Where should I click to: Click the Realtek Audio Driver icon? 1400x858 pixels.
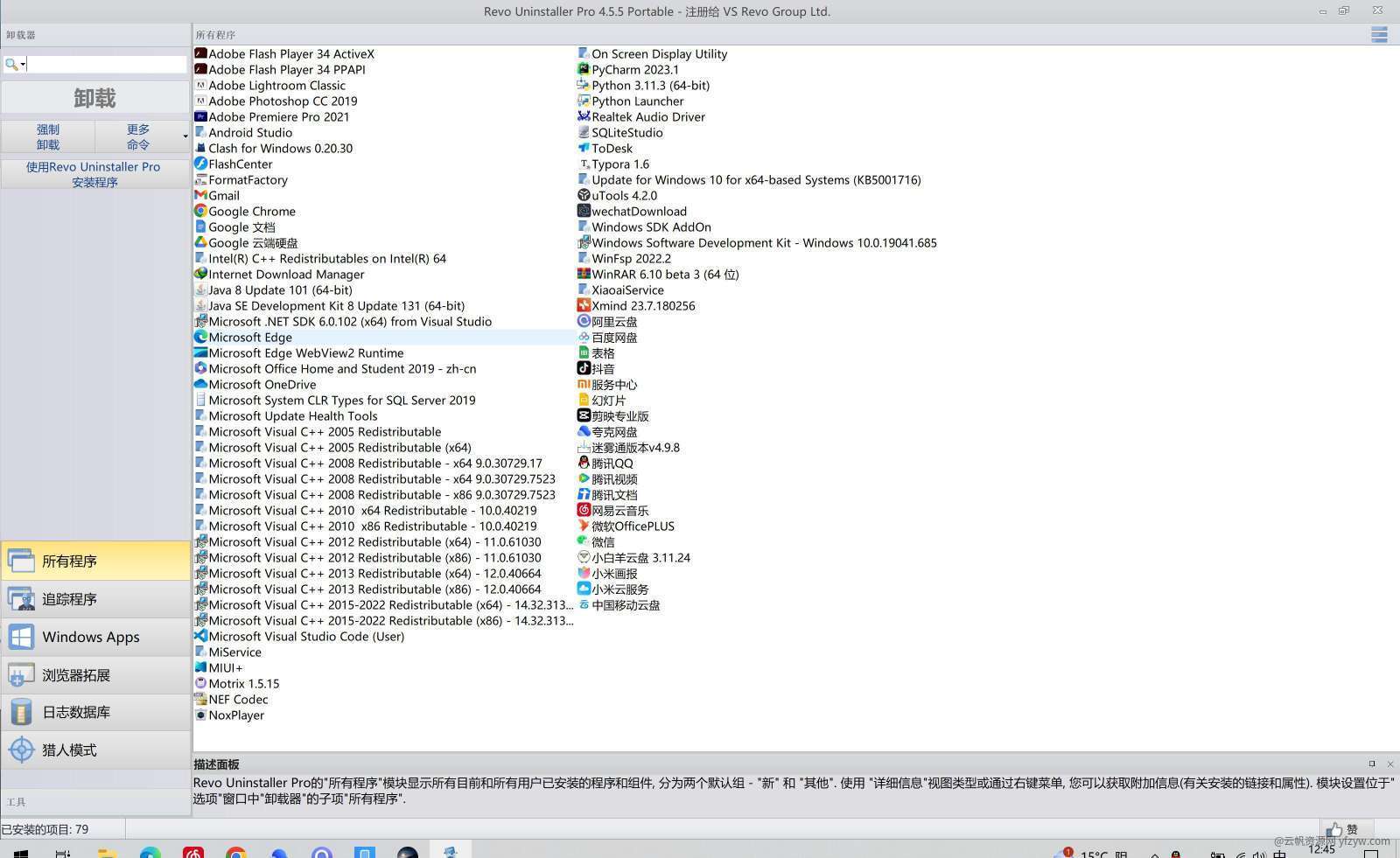(584, 116)
